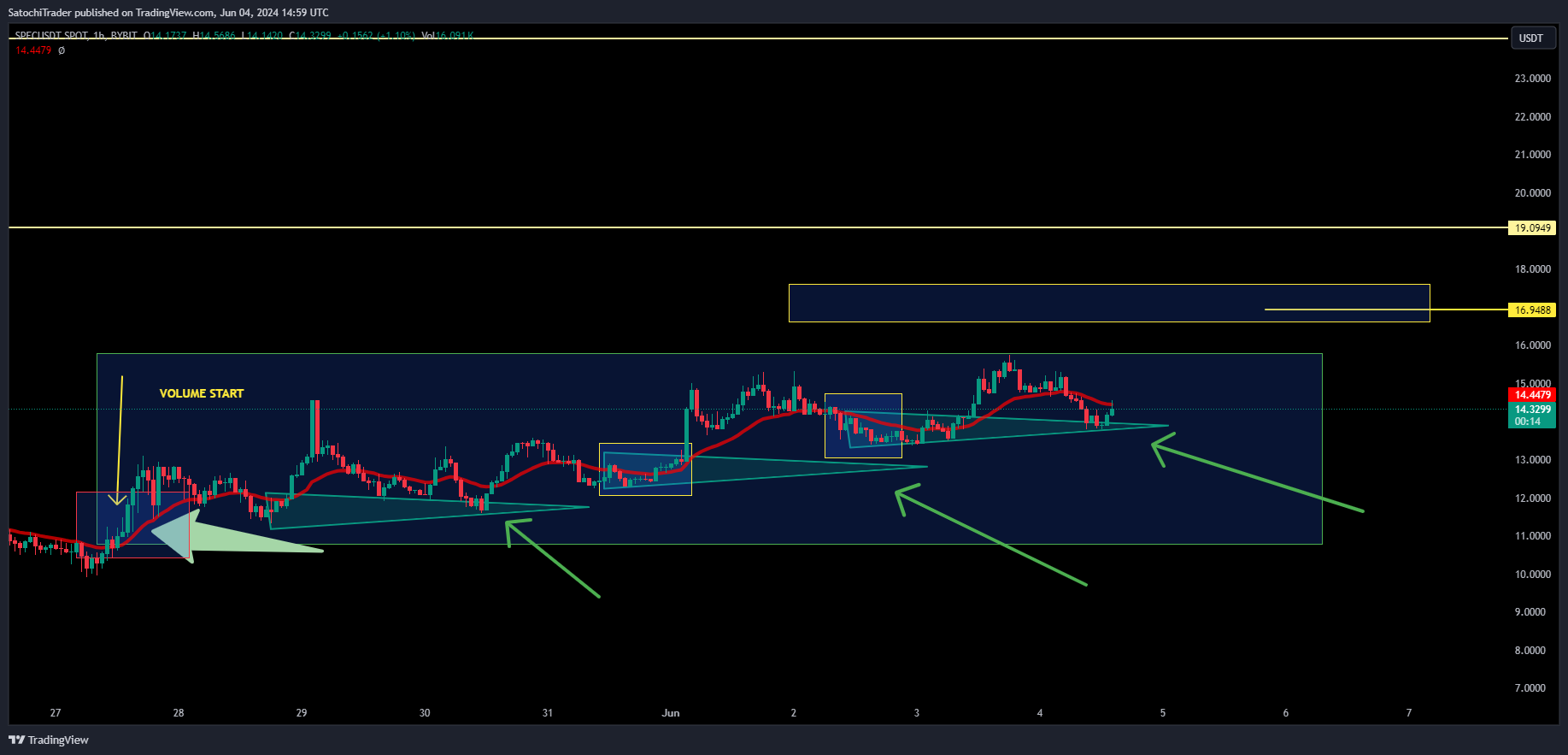Click the 30 date label on time axis
This screenshot has height=755, width=1568.
[425, 712]
